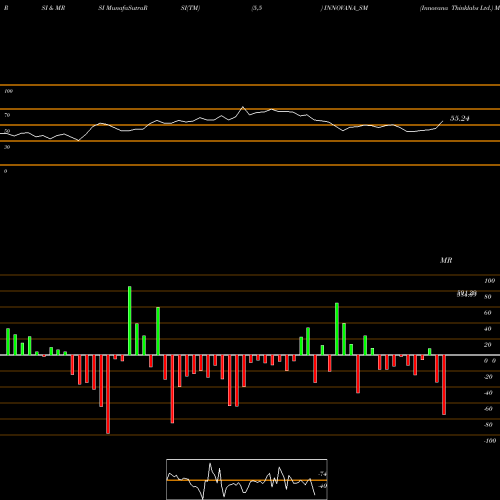Image resolution: width=500 pixels, height=500 pixels.
Task: Click the 'MR' label above histogram
Action: (x=446, y=260)
